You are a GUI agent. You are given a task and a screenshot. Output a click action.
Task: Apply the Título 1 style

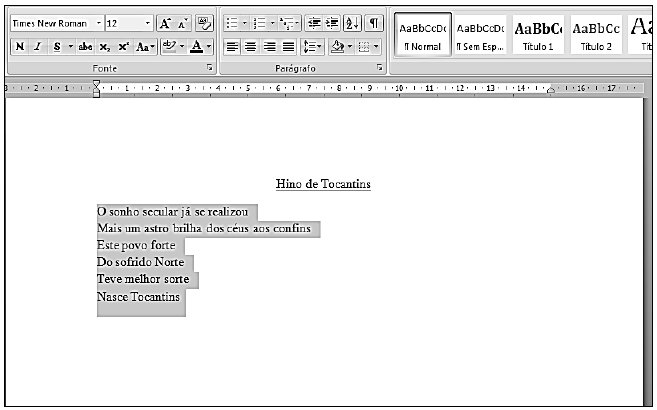point(539,35)
